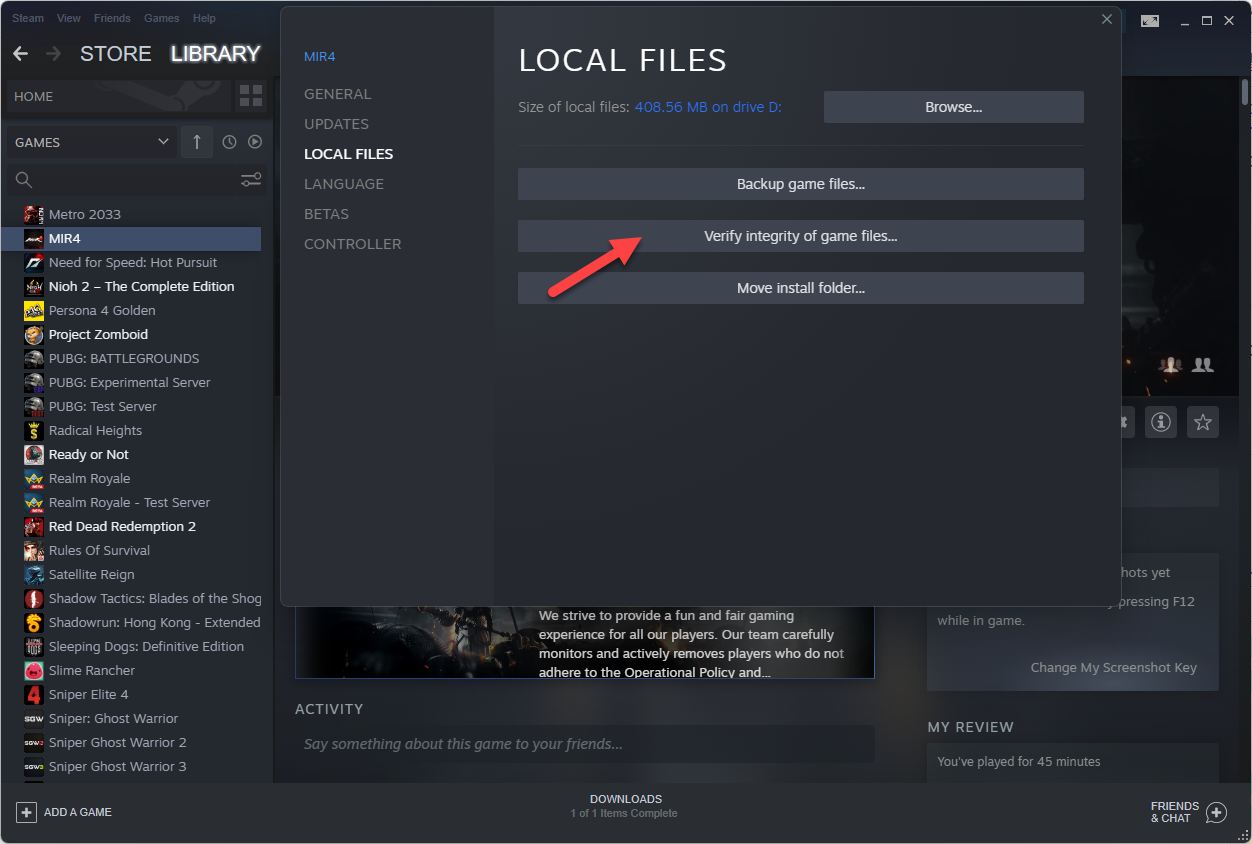Select Realm Royale - Test Server
1252x844 pixels.
coord(129,502)
